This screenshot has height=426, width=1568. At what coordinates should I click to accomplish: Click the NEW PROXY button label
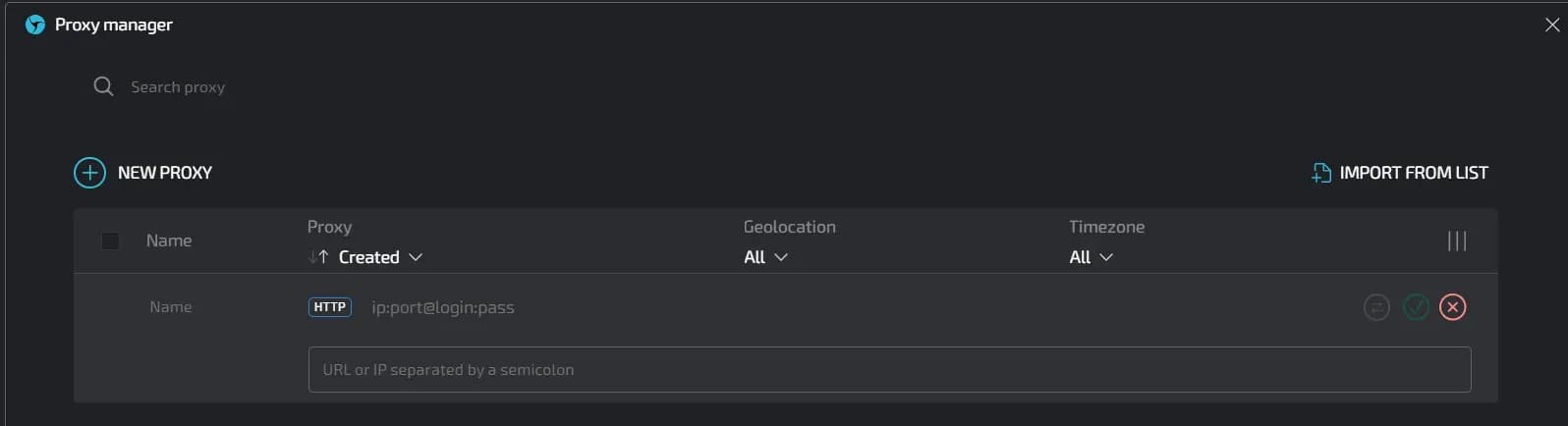pos(165,173)
